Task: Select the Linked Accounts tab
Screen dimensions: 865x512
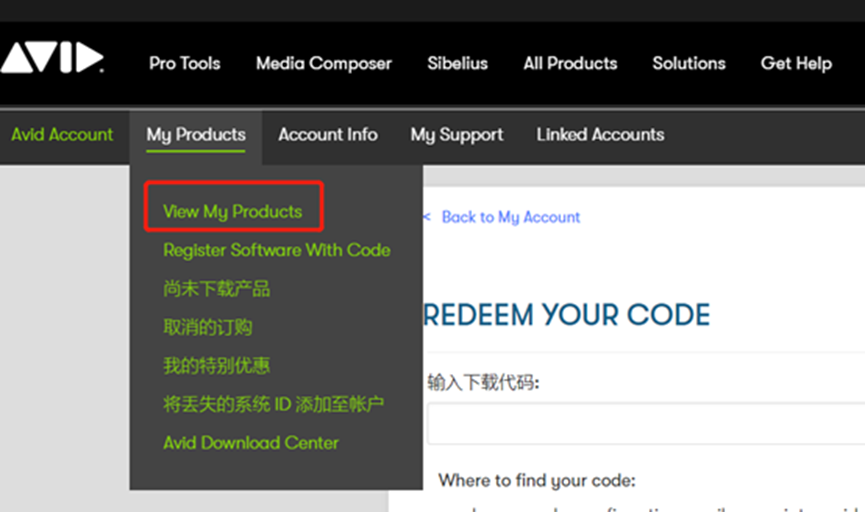Action: (600, 134)
